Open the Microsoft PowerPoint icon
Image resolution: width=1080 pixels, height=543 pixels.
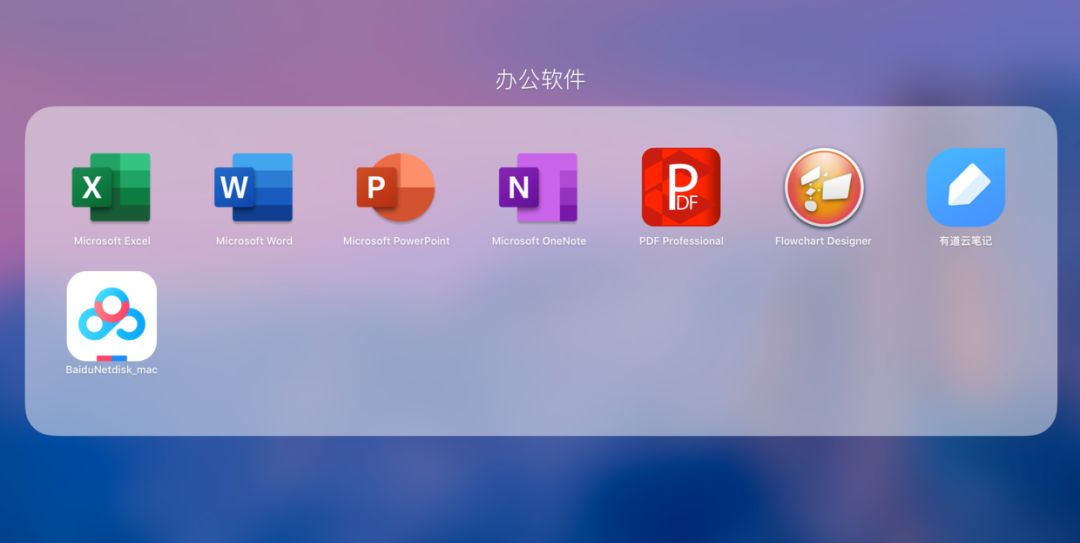click(396, 187)
